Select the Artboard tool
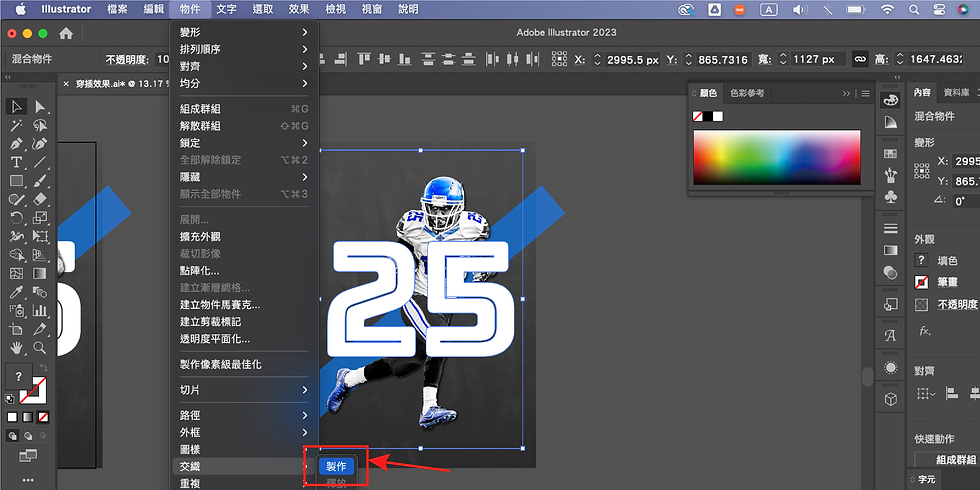 coord(17,329)
